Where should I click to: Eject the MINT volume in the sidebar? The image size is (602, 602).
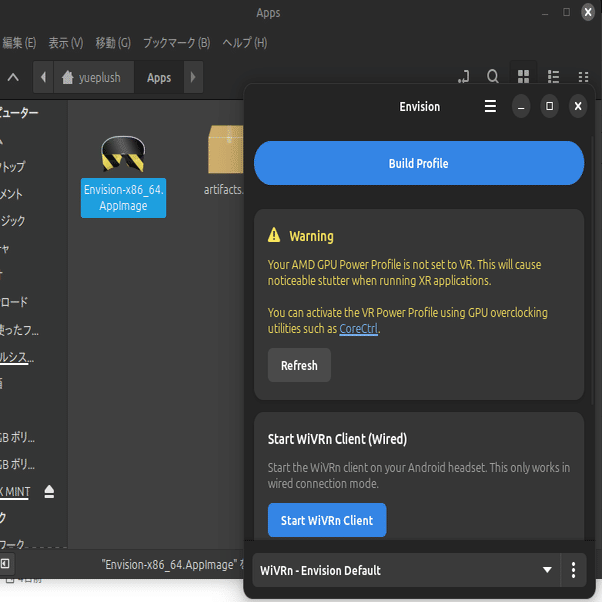click(x=49, y=491)
